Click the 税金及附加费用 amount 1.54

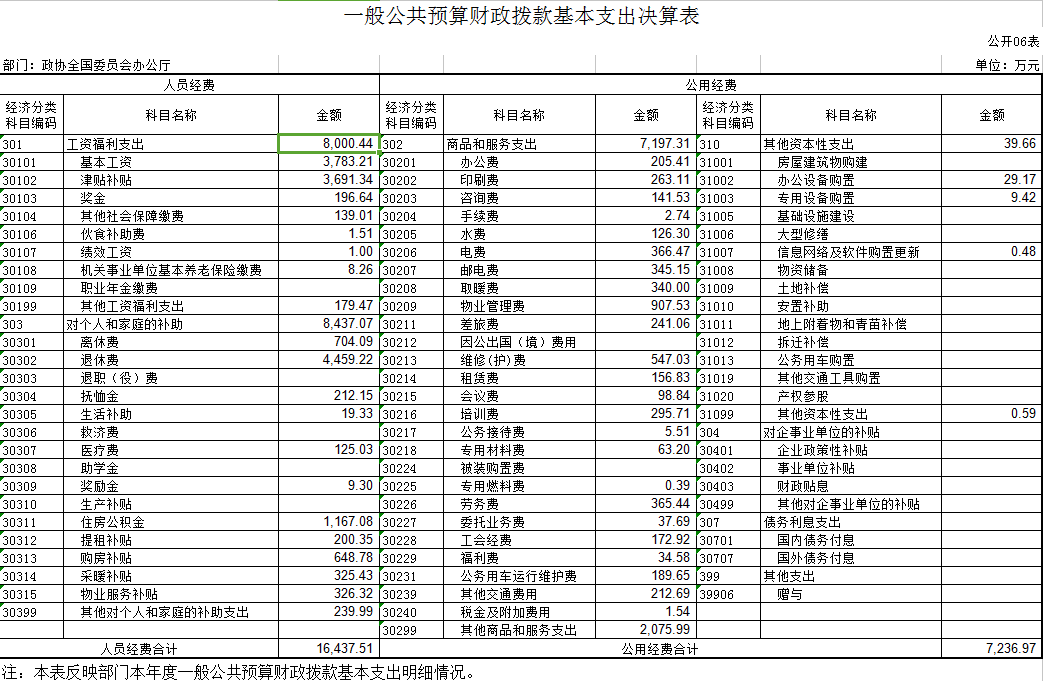[646, 611]
